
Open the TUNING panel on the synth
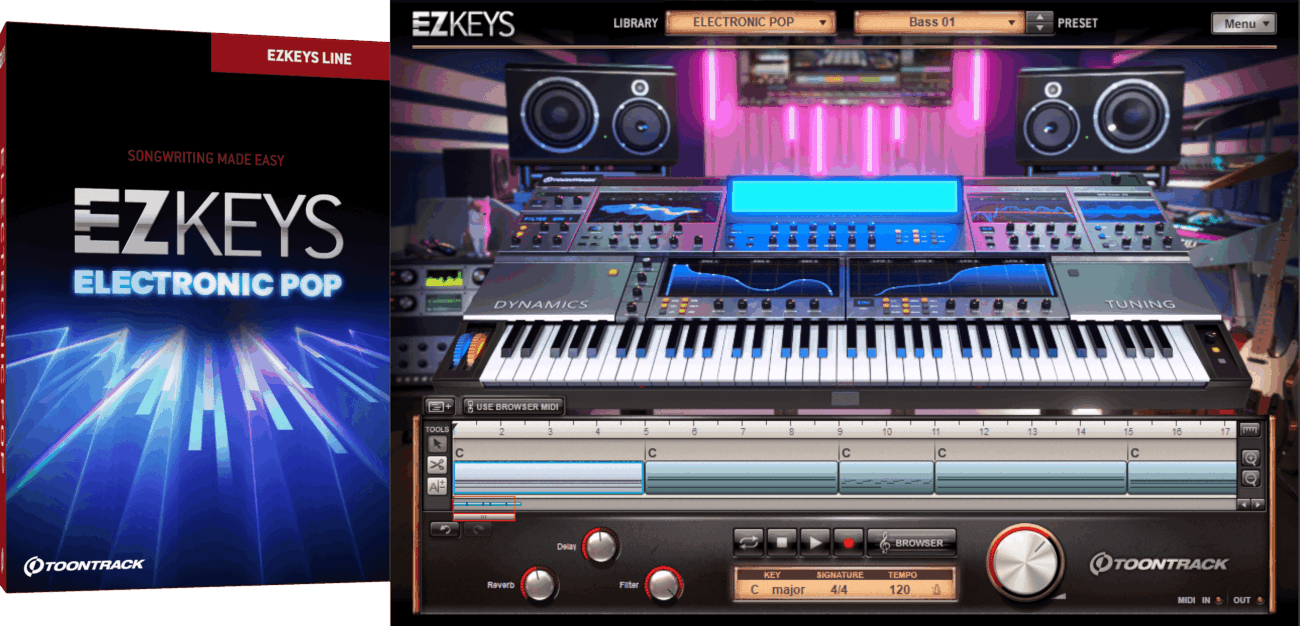[1141, 303]
